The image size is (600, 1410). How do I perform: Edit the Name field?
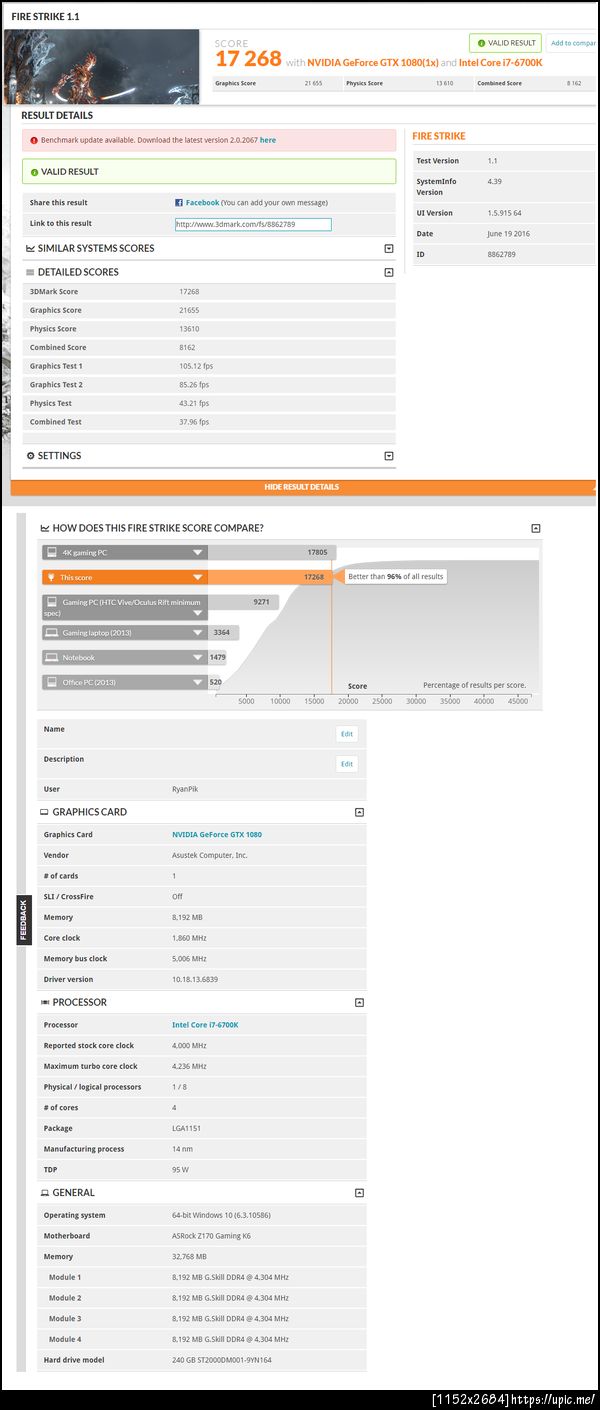(x=347, y=734)
